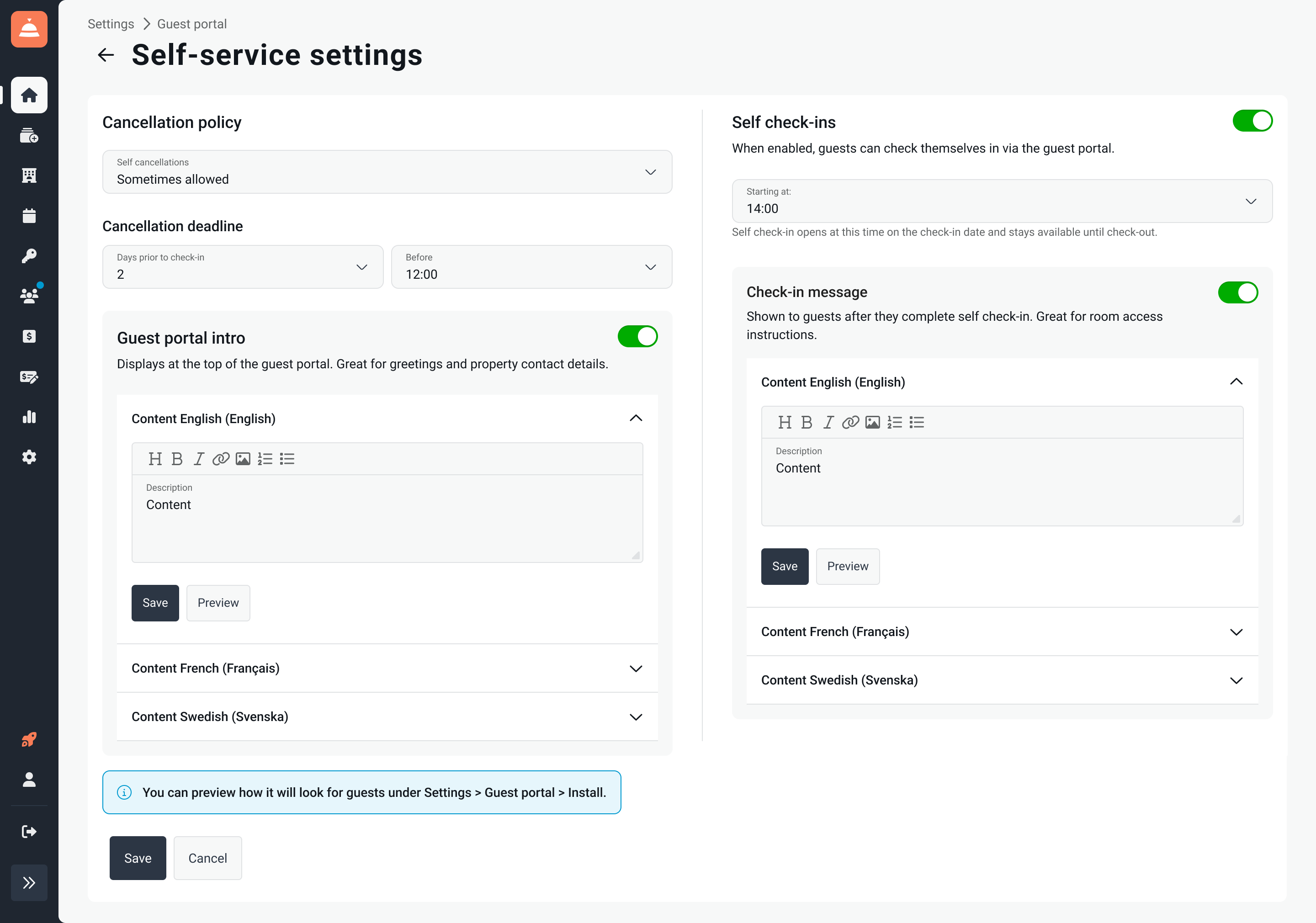Viewport: 1316px width, 923px height.
Task: Open Self cancellations dropdown
Action: (x=387, y=172)
